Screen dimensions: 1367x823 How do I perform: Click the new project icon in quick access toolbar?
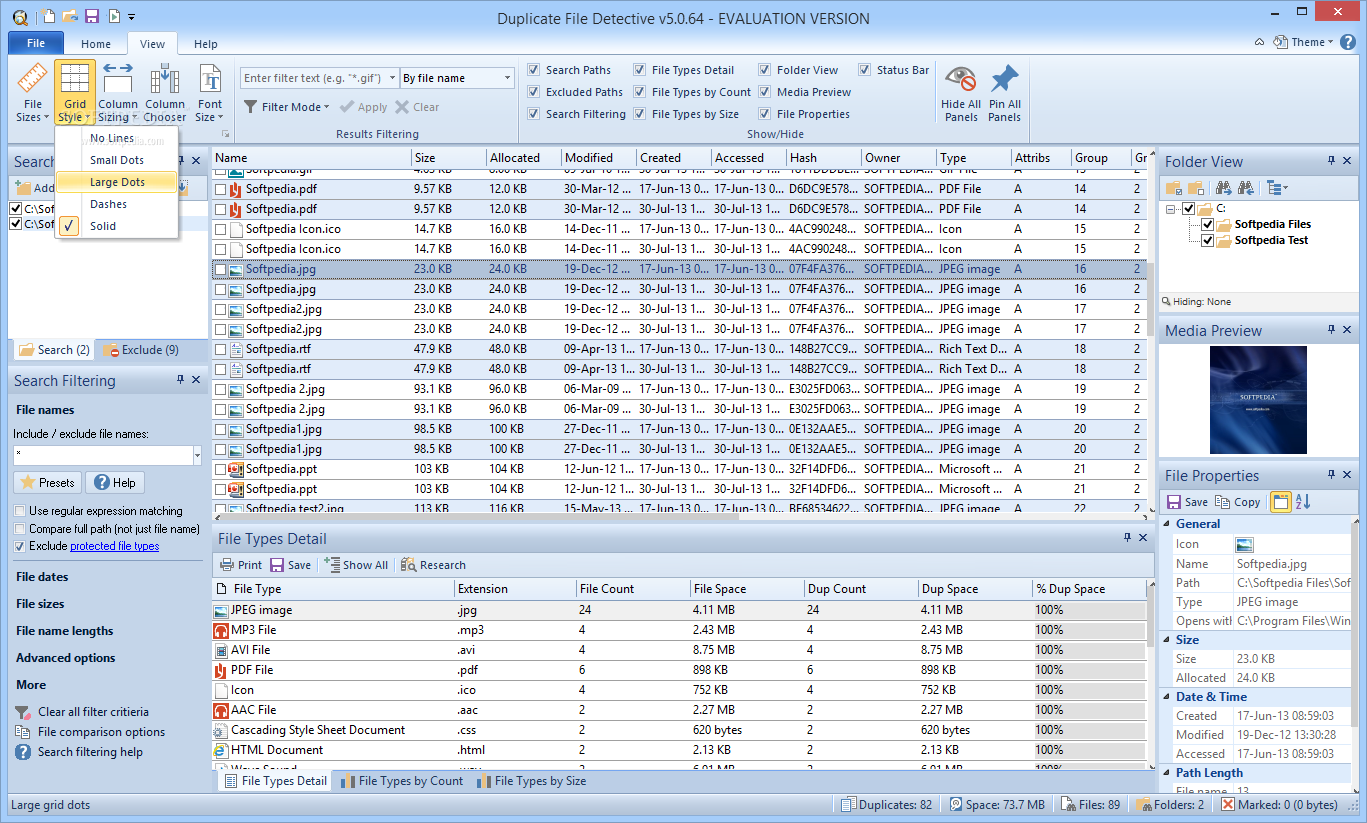point(49,16)
